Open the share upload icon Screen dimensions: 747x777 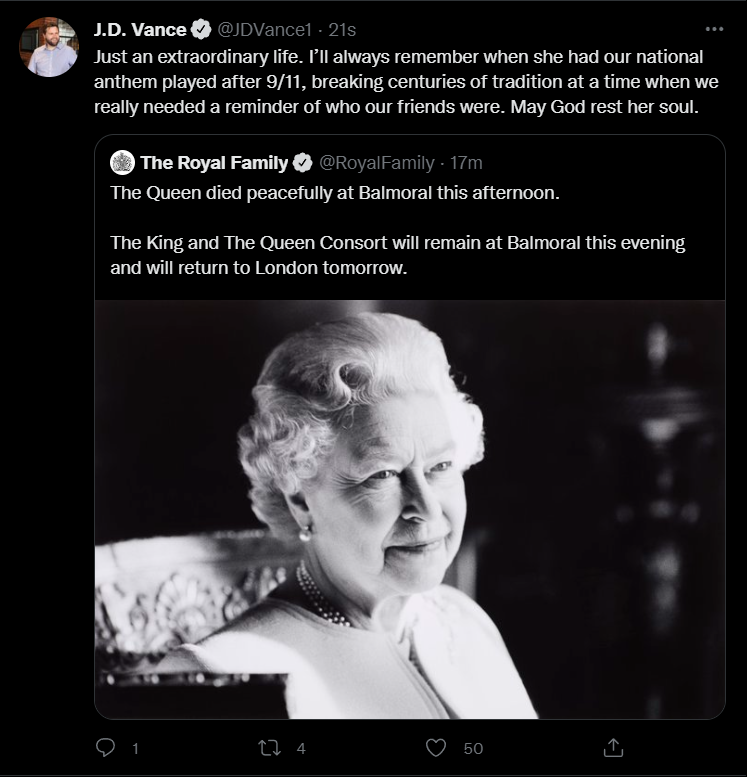(613, 748)
